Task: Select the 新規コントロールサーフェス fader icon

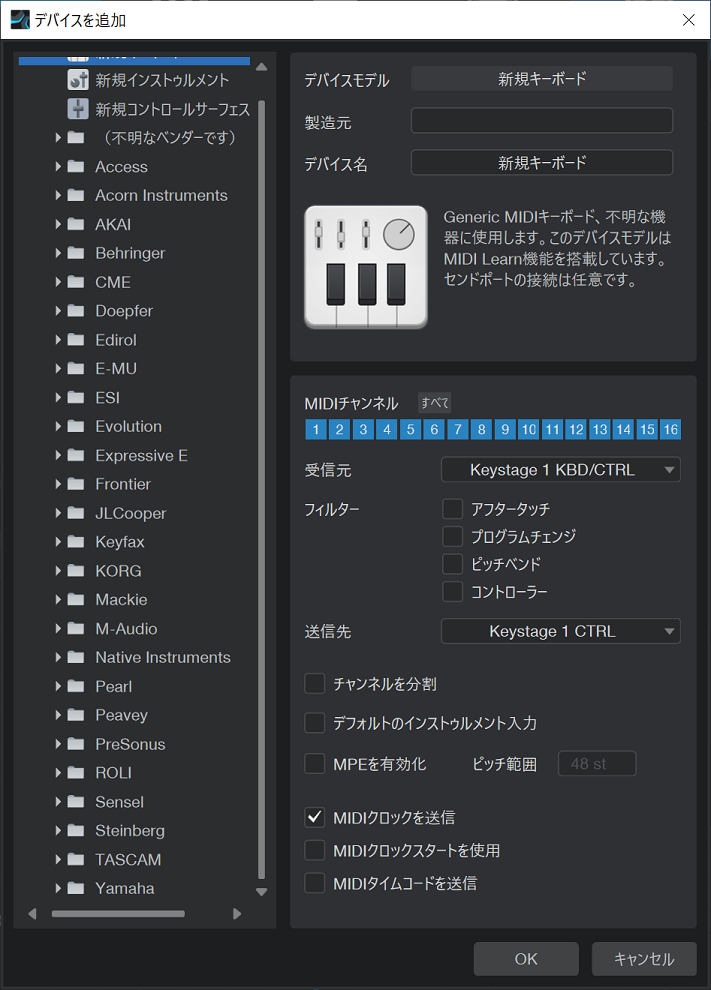Action: (78, 109)
